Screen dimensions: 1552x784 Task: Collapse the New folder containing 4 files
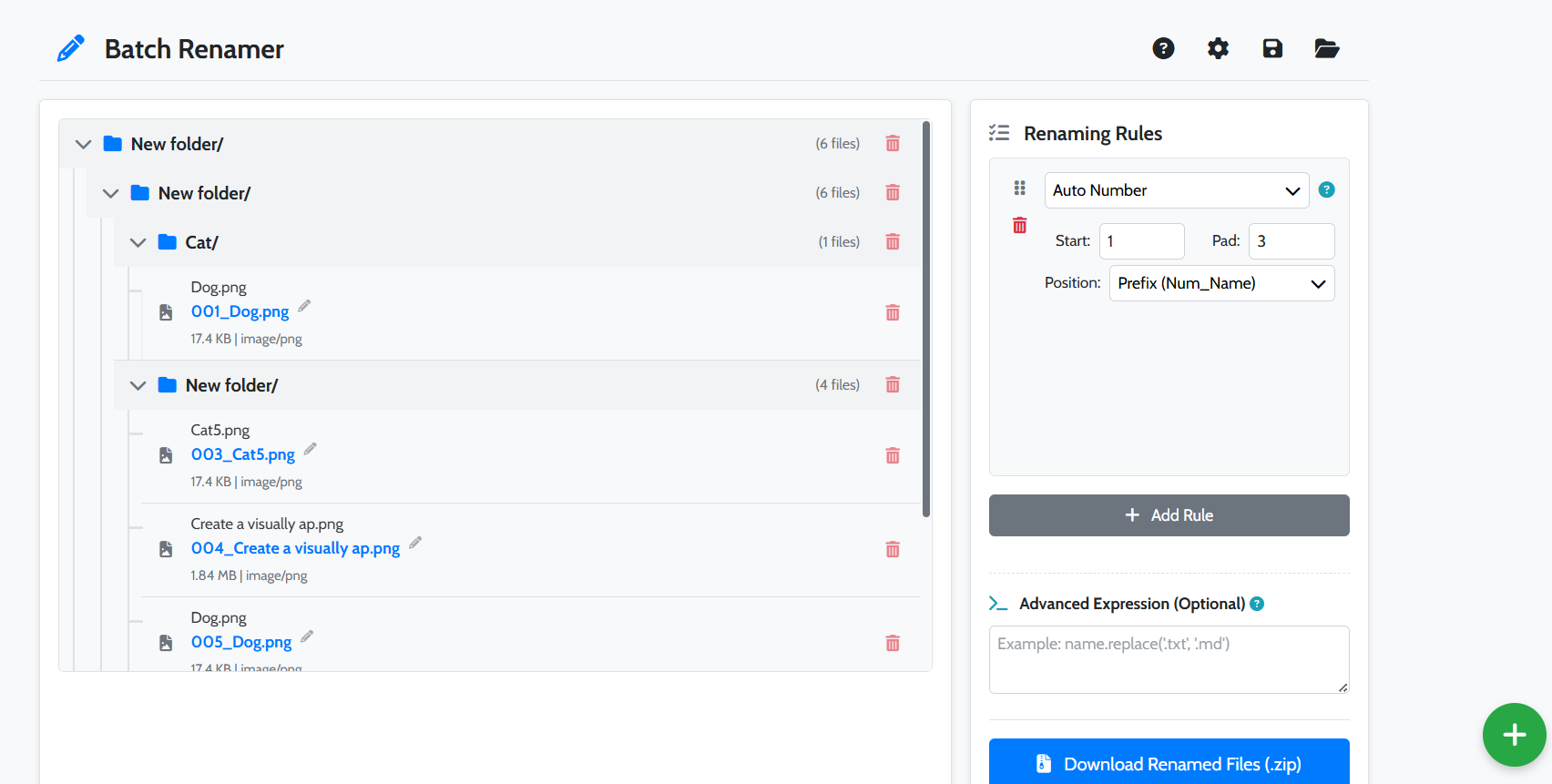138,385
